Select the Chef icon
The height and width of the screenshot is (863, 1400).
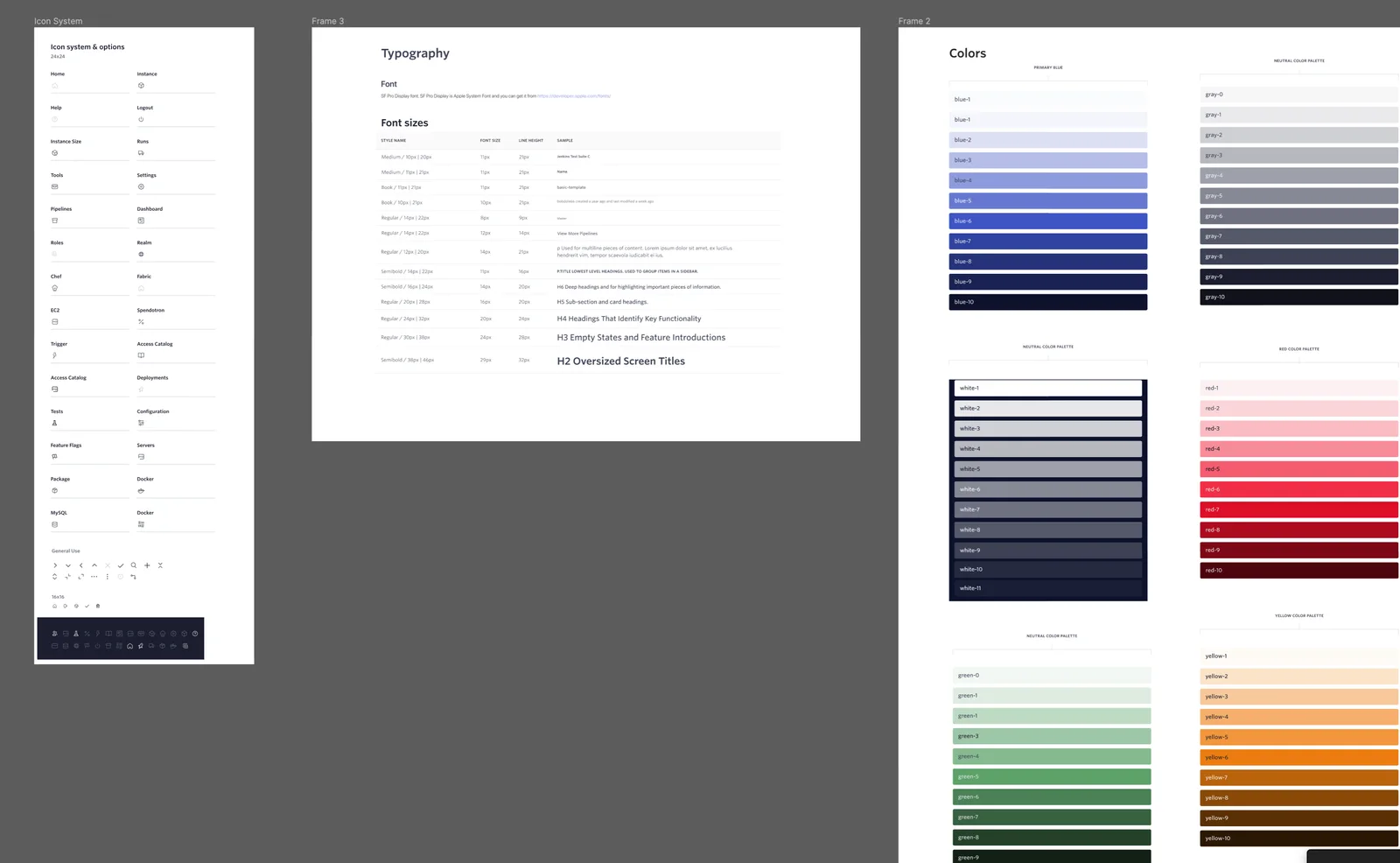[x=54, y=288]
